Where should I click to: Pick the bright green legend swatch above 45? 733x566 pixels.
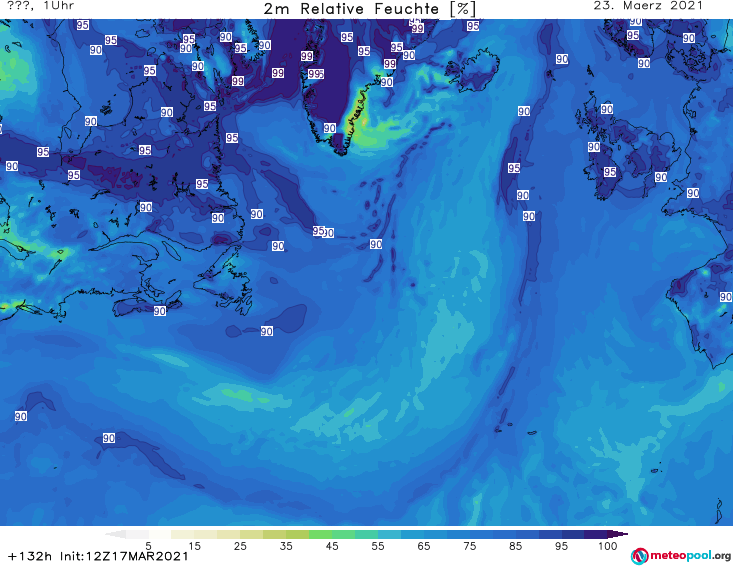320,534
